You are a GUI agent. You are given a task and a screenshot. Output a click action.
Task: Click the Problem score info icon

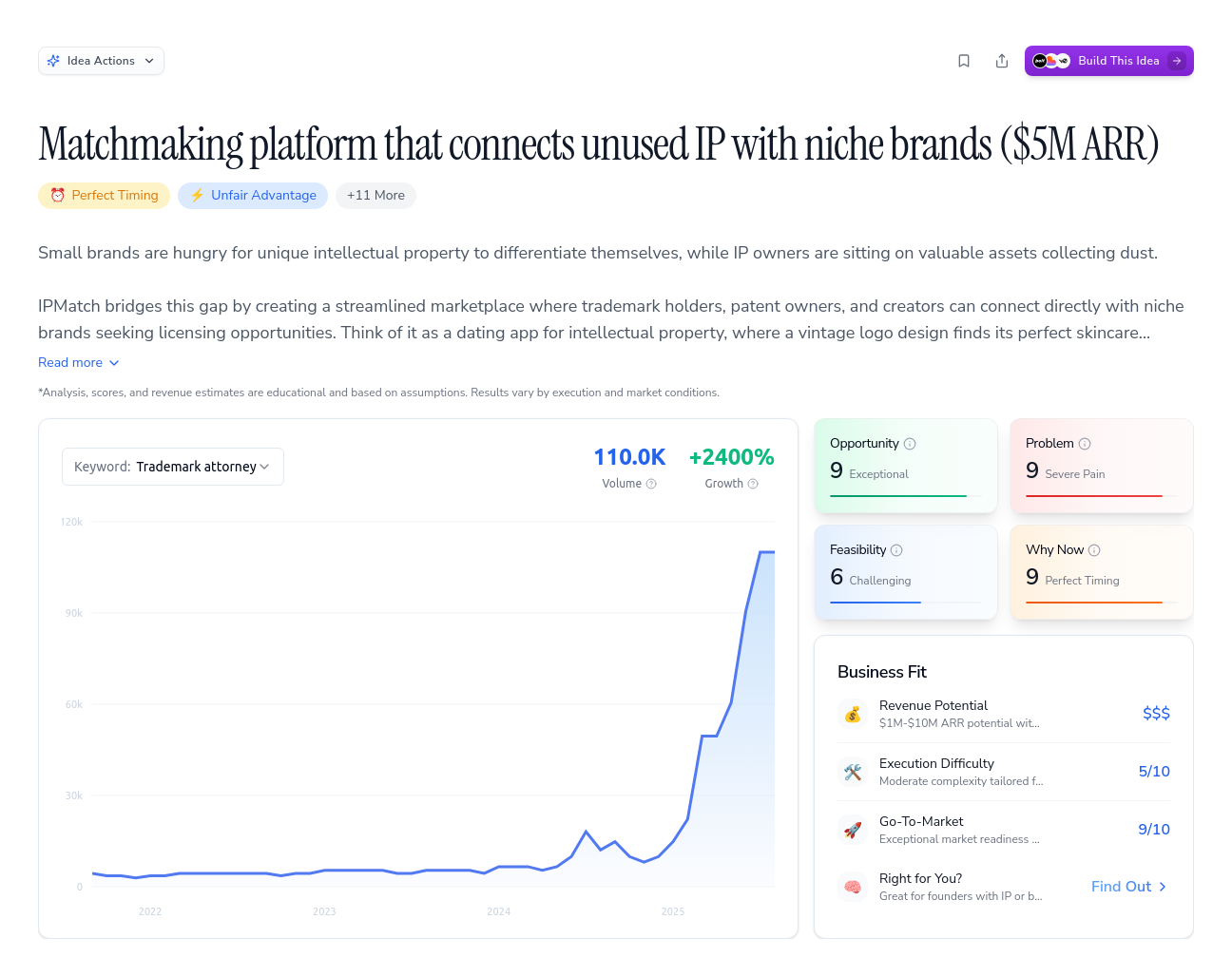tap(1085, 444)
